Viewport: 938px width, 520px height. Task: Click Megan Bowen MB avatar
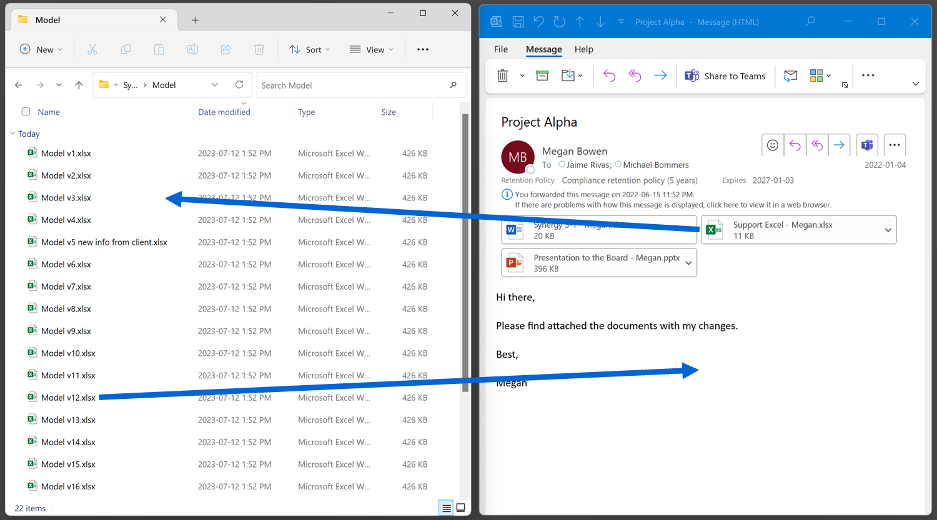517,157
